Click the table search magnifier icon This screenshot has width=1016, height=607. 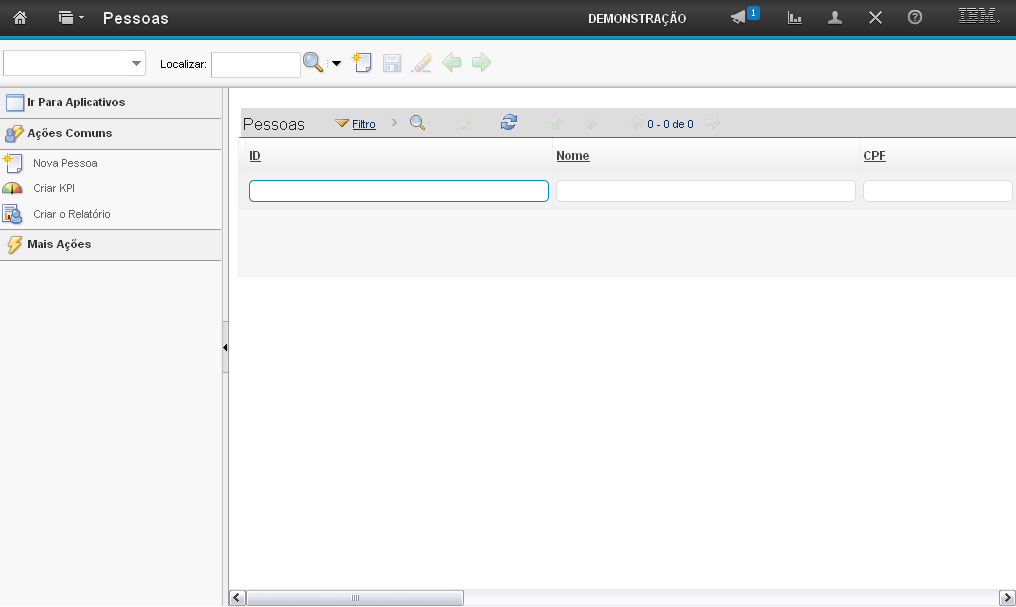coord(418,123)
